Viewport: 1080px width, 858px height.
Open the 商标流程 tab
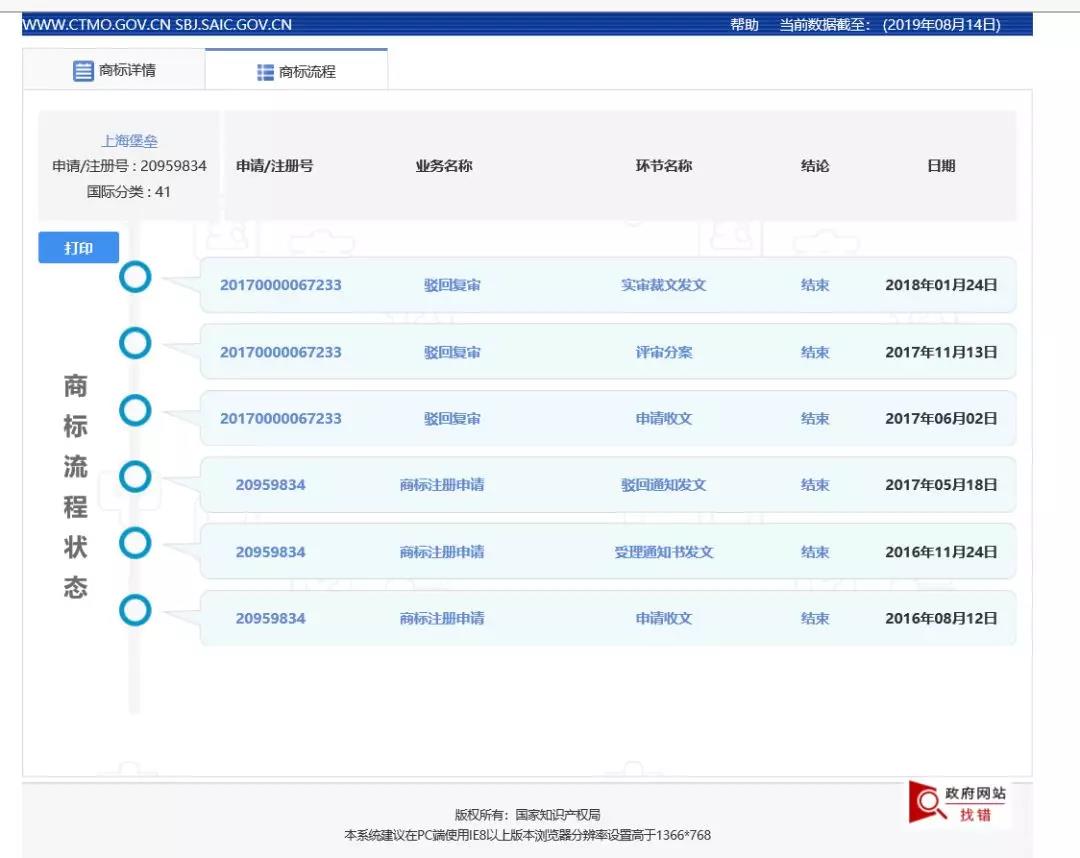click(x=296, y=72)
